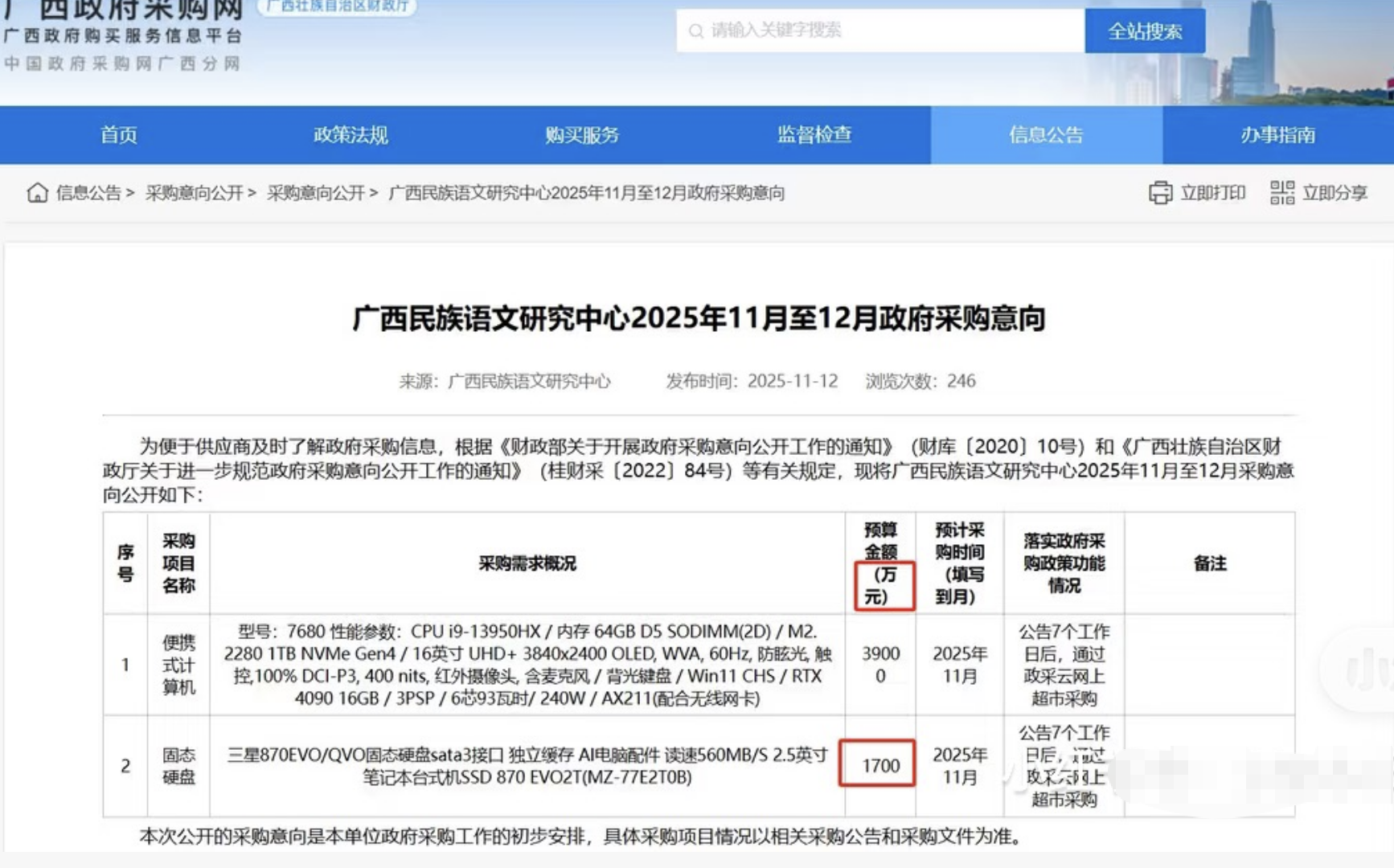The width and height of the screenshot is (1394, 868).
Task: Click the highlighted 1700 budget cell
Action: pos(880,765)
